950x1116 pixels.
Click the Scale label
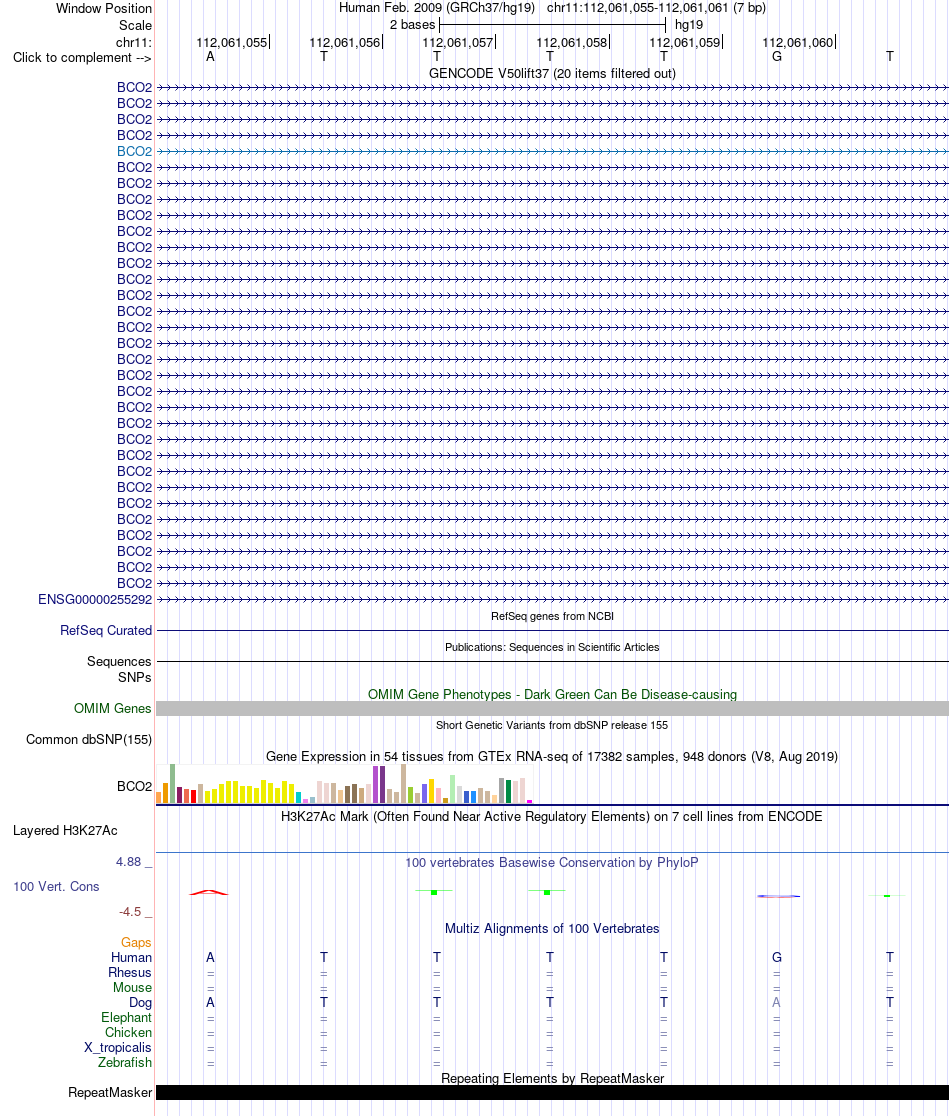(x=135, y=25)
